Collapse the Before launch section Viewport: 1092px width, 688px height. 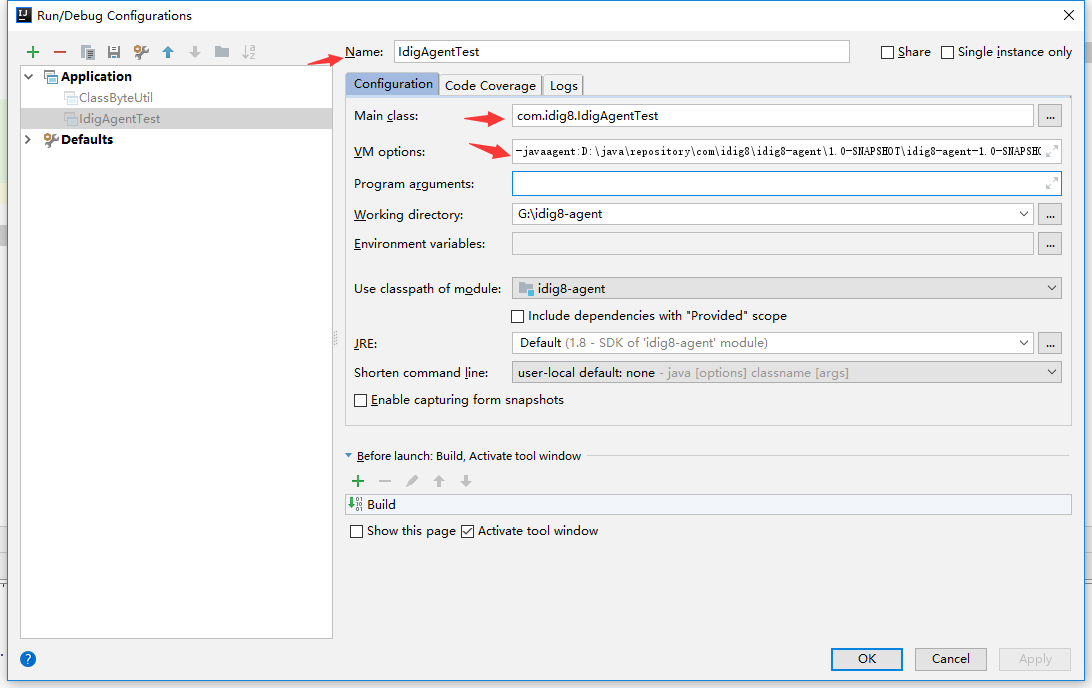348,456
